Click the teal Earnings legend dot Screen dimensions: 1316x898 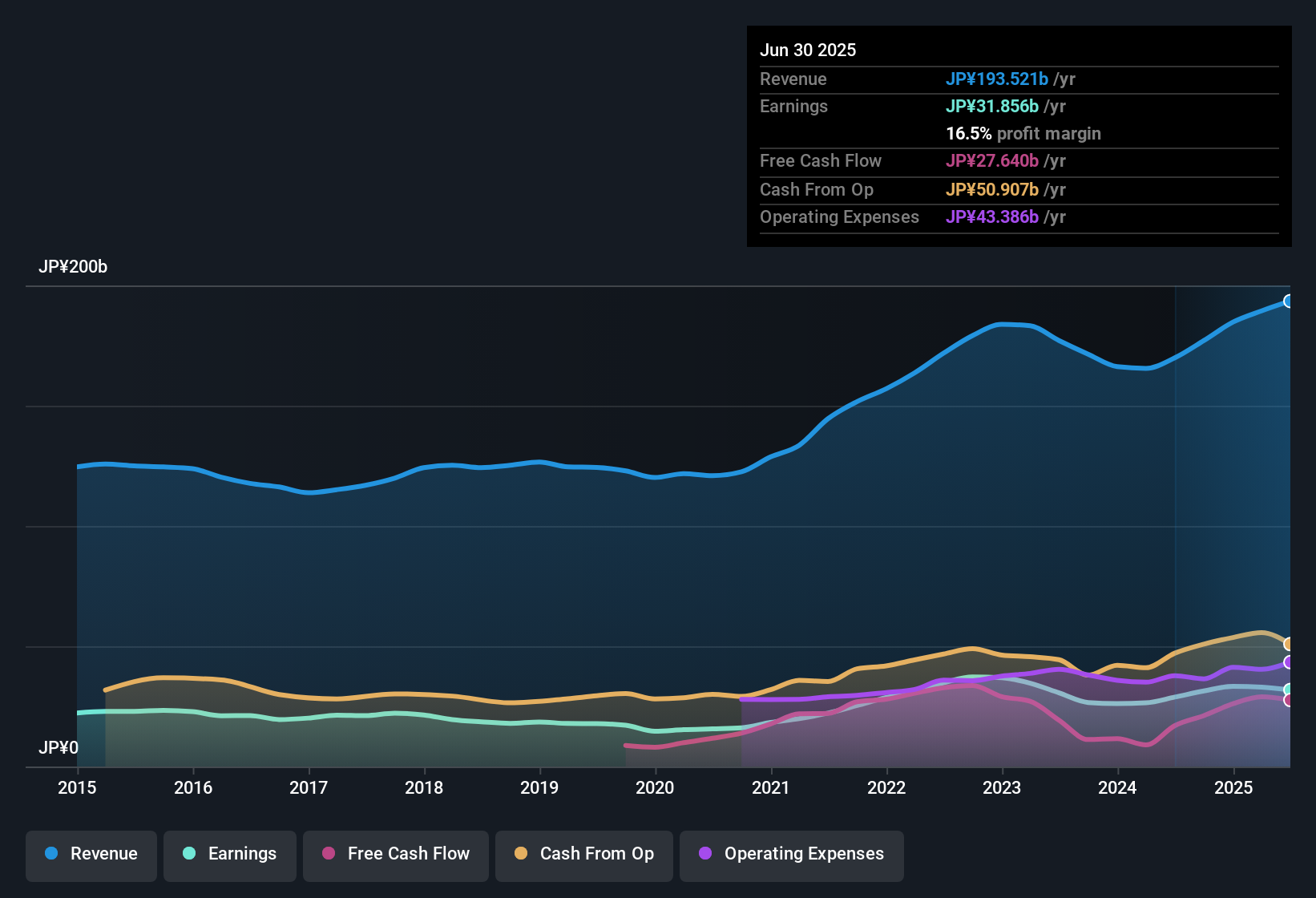coord(190,854)
